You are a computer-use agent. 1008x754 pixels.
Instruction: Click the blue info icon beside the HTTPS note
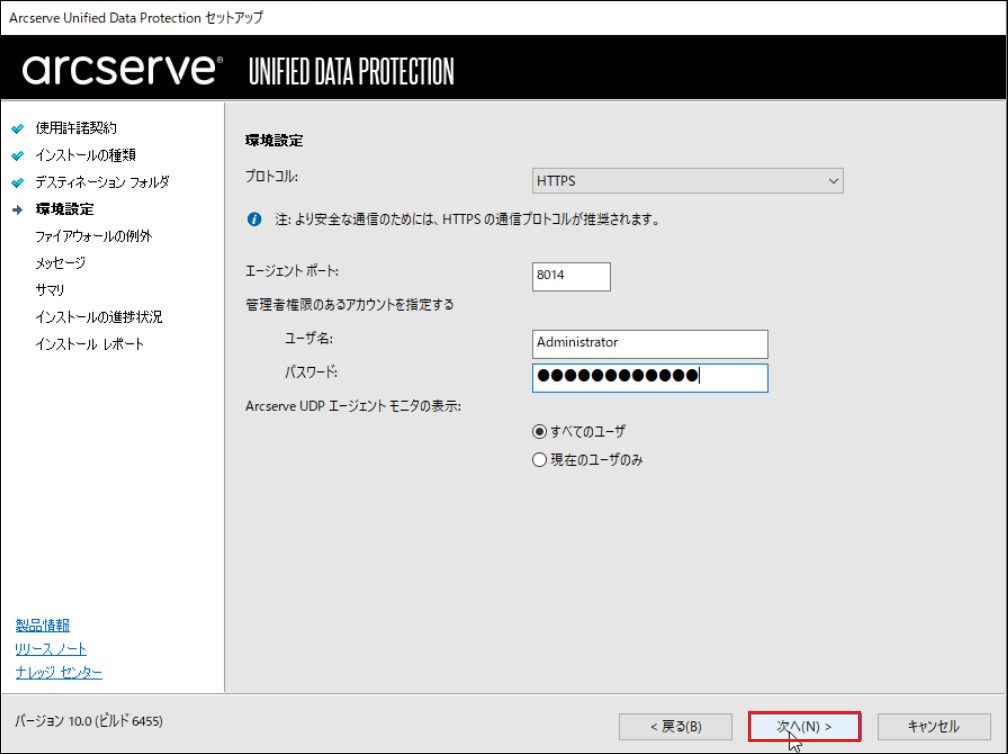pyautogui.click(x=255, y=219)
